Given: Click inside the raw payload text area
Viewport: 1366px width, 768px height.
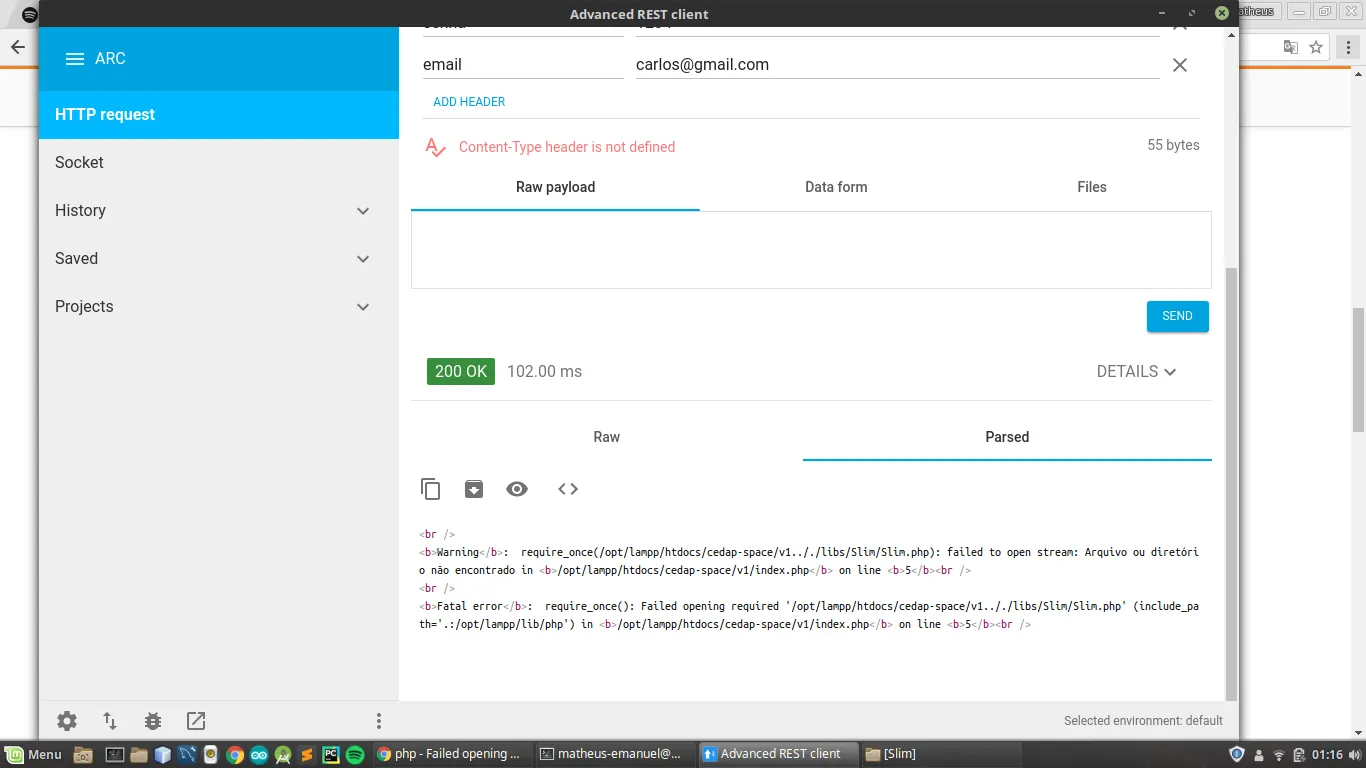Looking at the screenshot, I should point(811,250).
